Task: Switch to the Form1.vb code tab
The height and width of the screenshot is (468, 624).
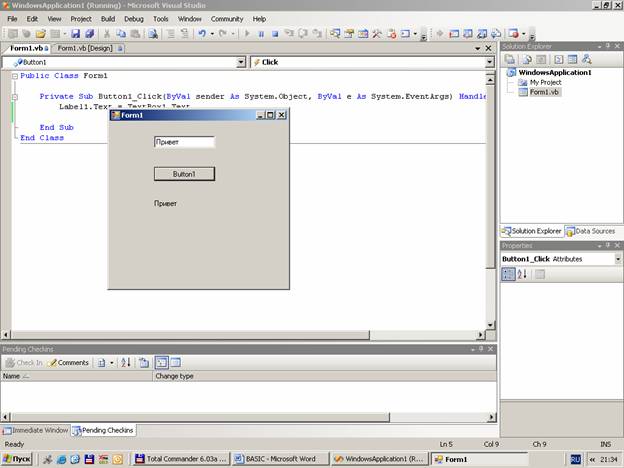Action: tap(27, 48)
